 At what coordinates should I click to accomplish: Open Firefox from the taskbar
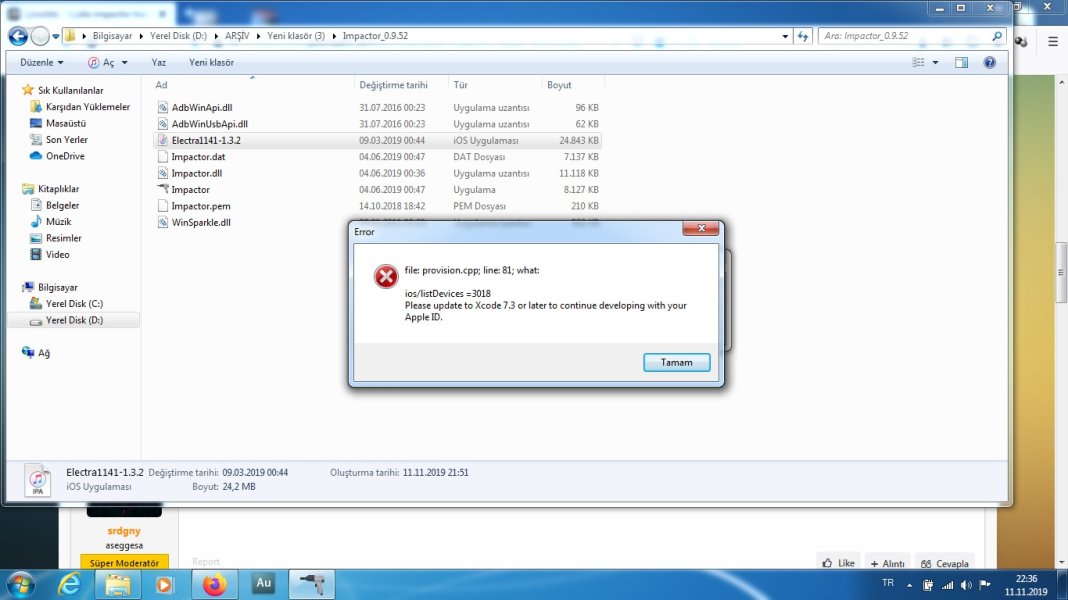pyautogui.click(x=215, y=583)
